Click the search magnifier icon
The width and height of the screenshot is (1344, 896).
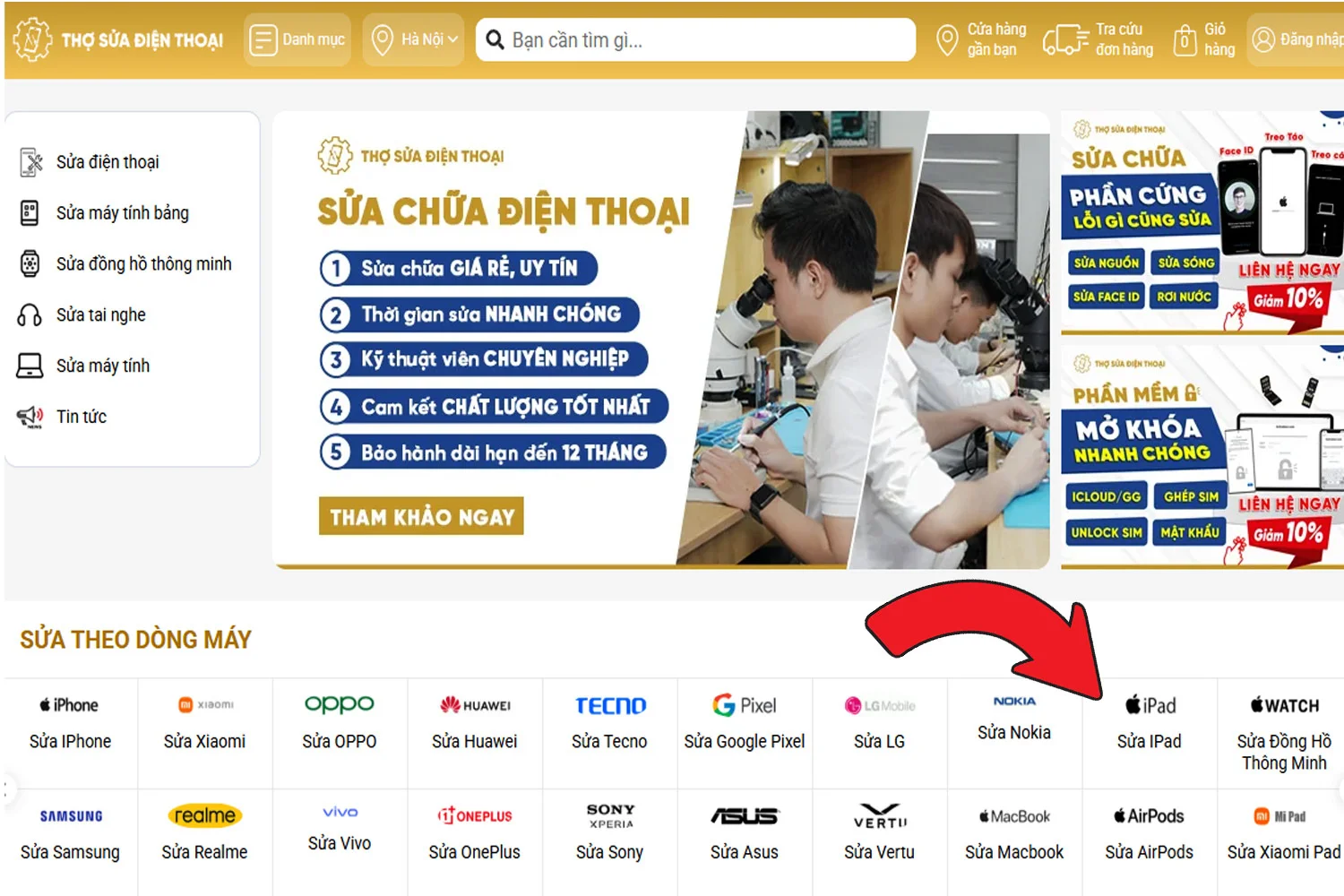495,39
